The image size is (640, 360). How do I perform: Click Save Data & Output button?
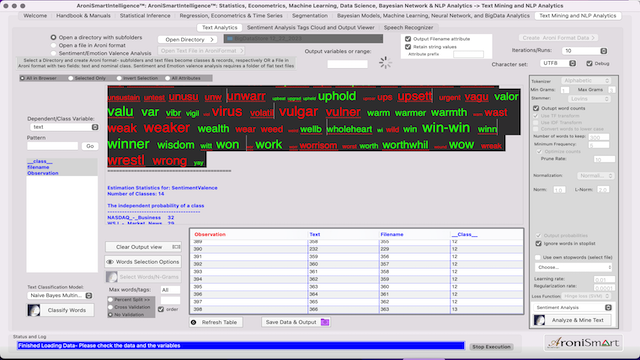[296, 322]
